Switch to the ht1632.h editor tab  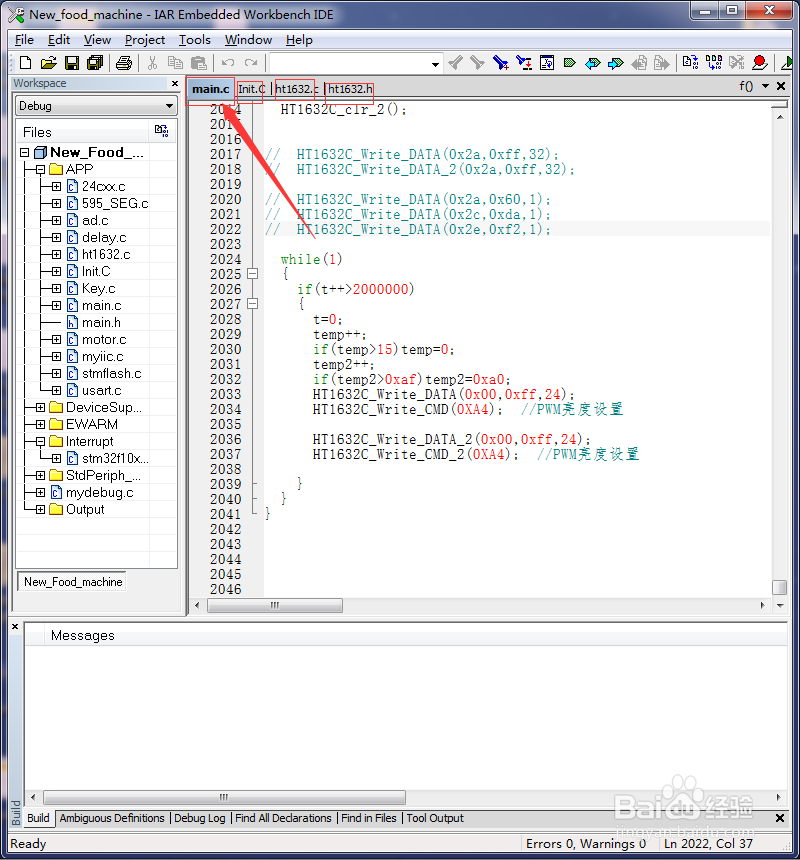350,89
